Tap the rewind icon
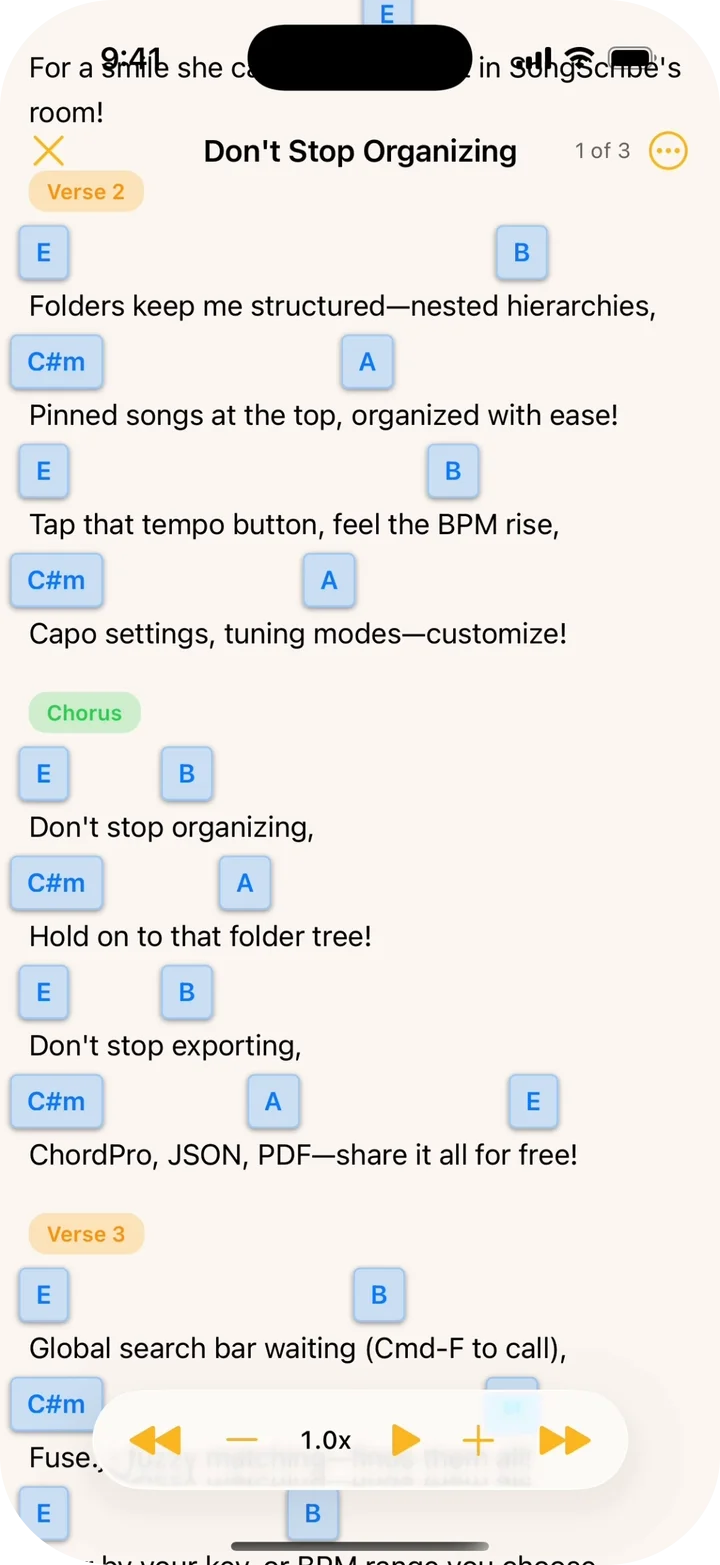Viewport: 720px width, 1565px height. (155, 1440)
